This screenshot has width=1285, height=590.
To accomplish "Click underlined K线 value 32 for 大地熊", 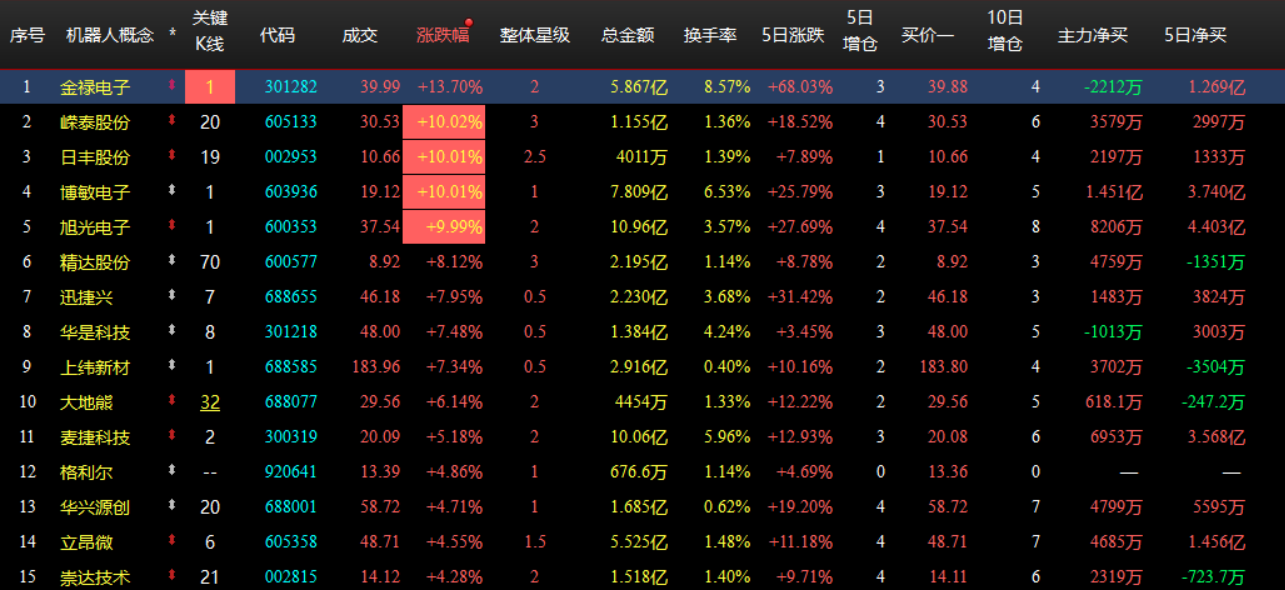I will pyautogui.click(x=210, y=402).
